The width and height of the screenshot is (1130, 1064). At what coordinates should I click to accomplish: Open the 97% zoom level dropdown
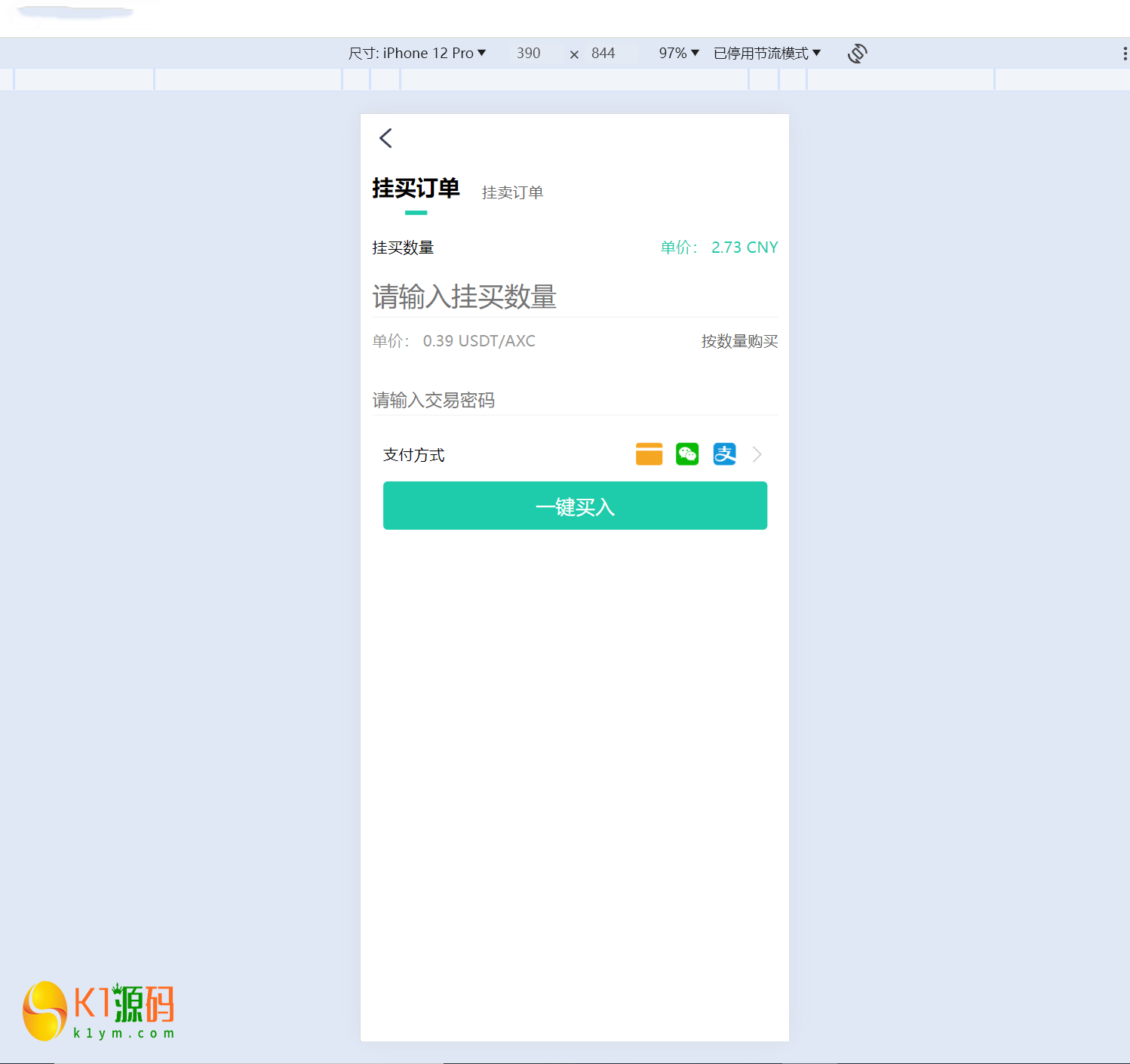[679, 54]
